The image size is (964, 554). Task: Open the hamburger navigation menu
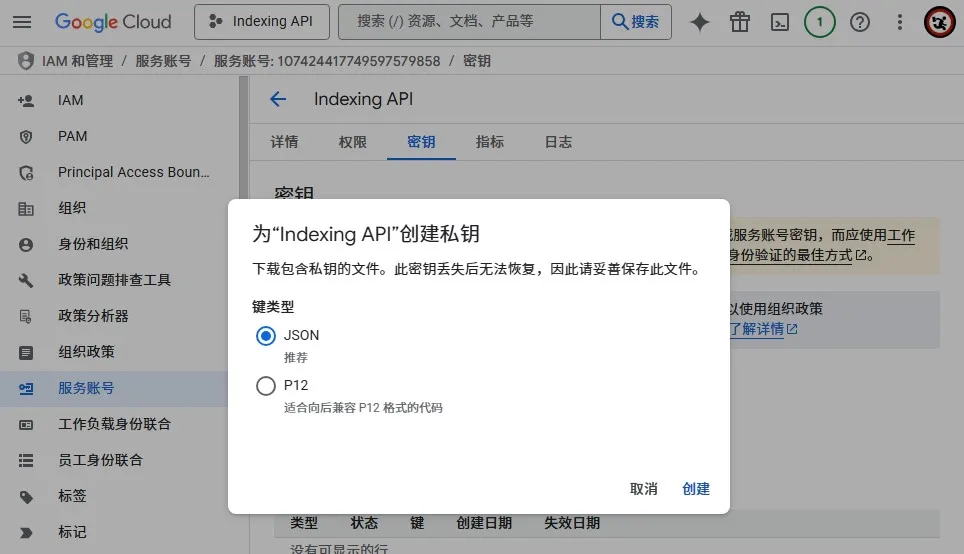pos(22,22)
